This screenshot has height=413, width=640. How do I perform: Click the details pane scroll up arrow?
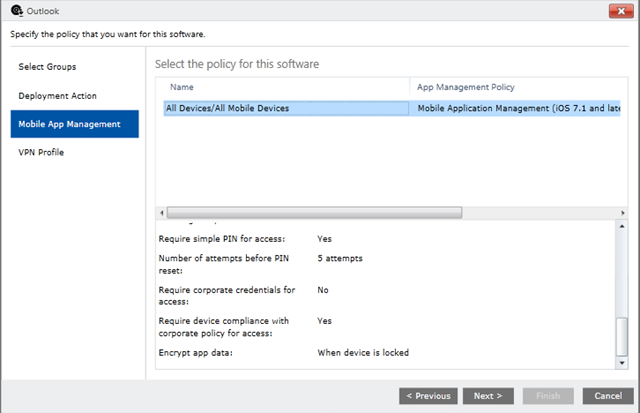[x=622, y=226]
